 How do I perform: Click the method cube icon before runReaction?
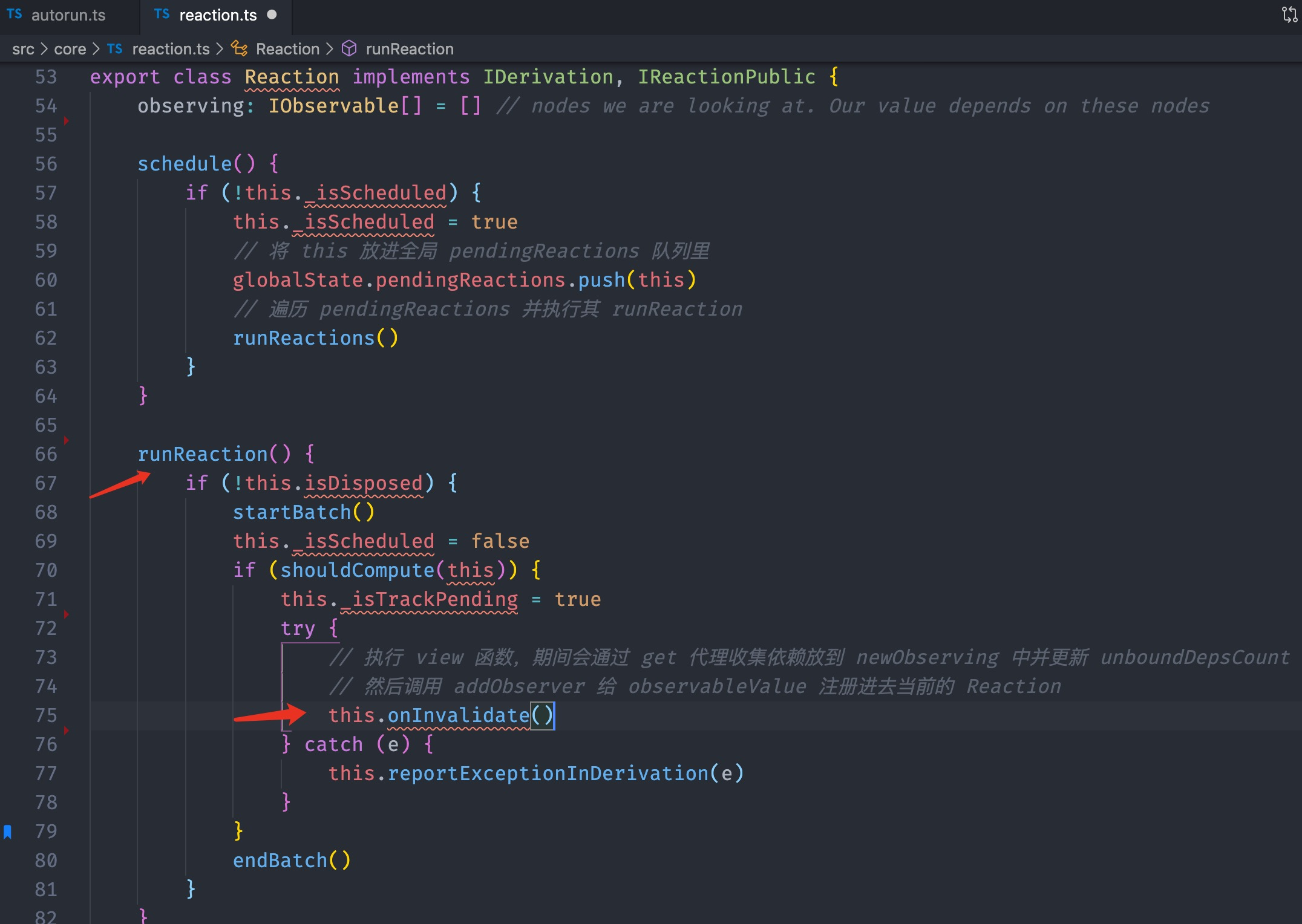[x=349, y=49]
